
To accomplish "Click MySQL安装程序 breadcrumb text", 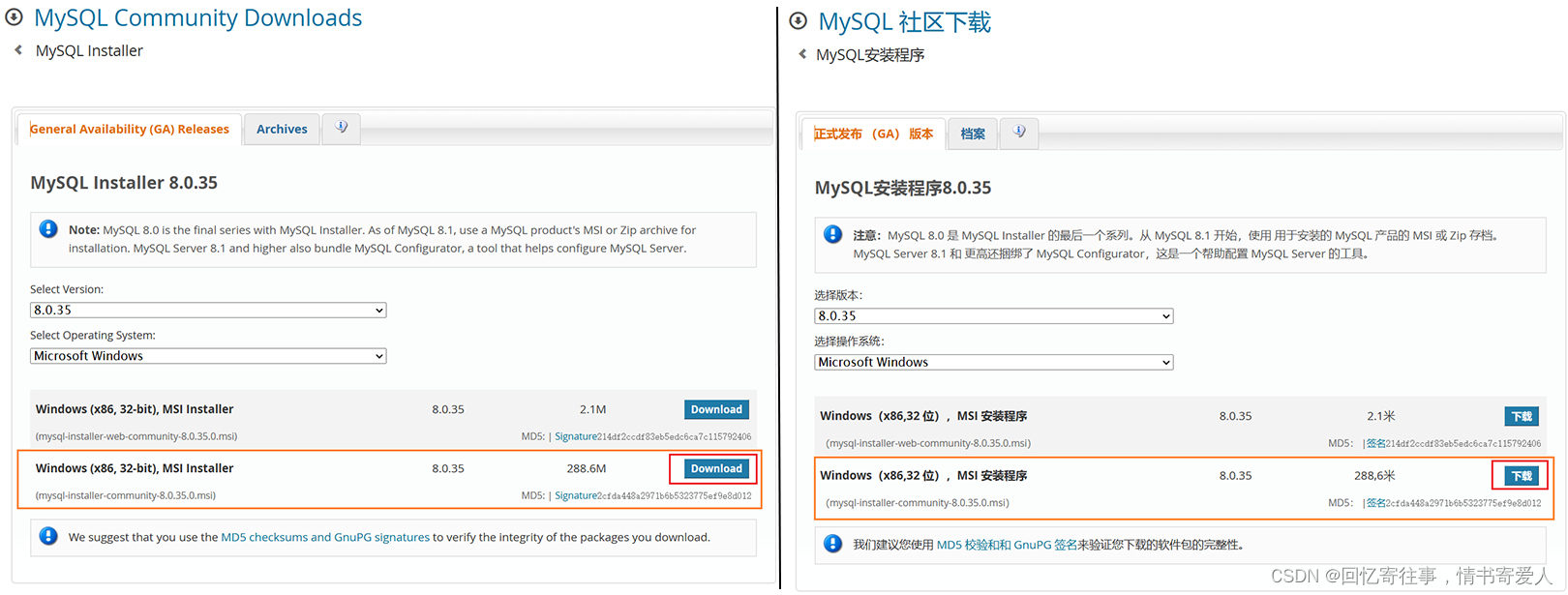I will point(870,55).
